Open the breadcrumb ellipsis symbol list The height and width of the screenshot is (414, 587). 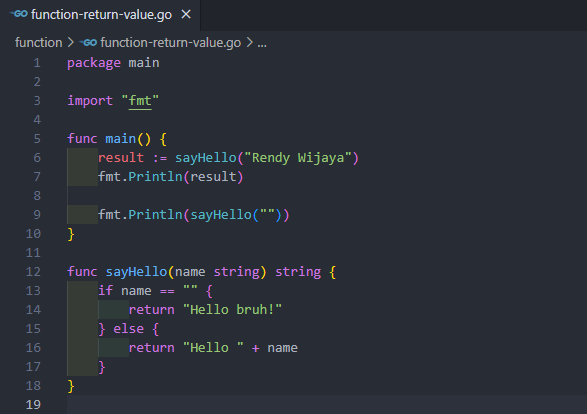(262, 43)
